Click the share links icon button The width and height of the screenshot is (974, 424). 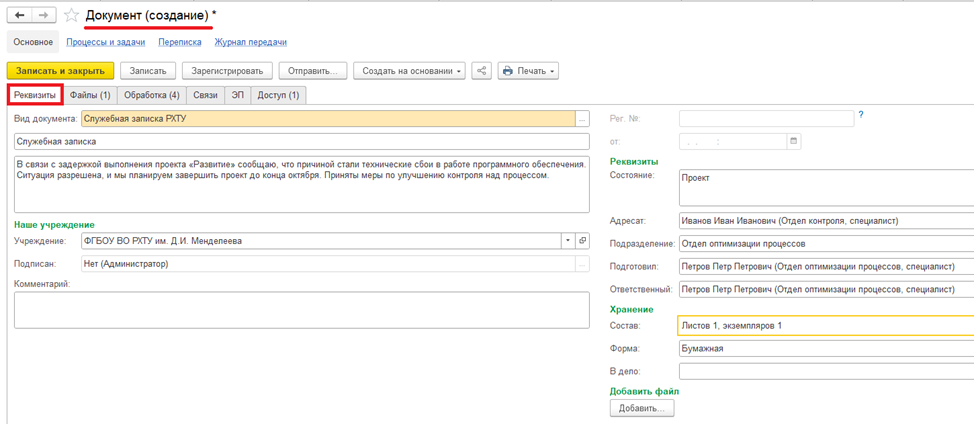(482, 71)
